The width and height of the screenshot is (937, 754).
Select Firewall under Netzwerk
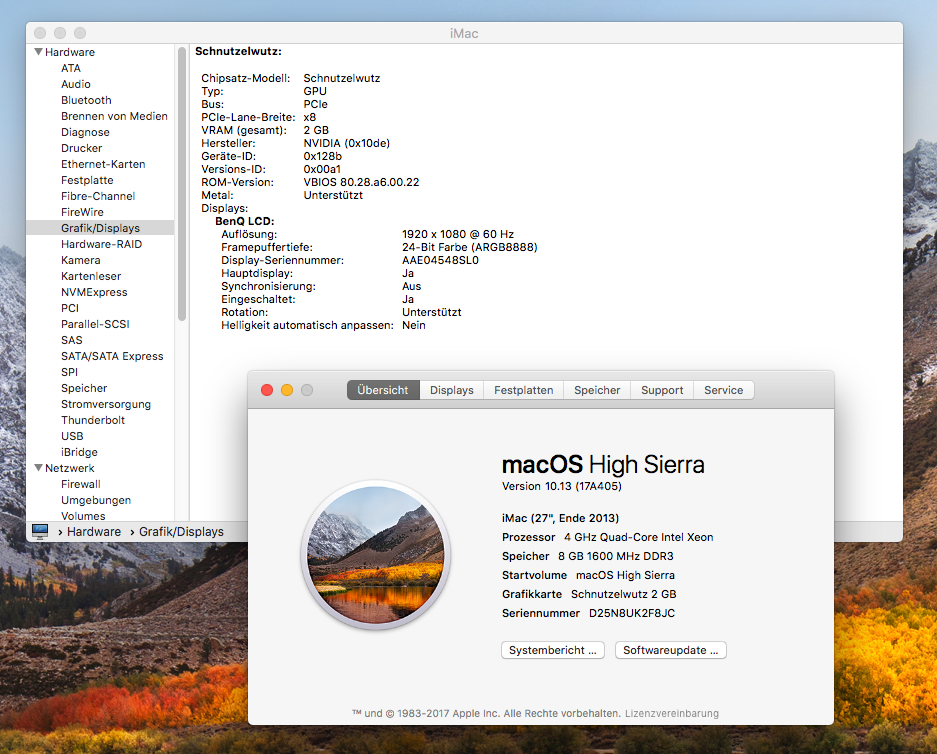(81, 484)
